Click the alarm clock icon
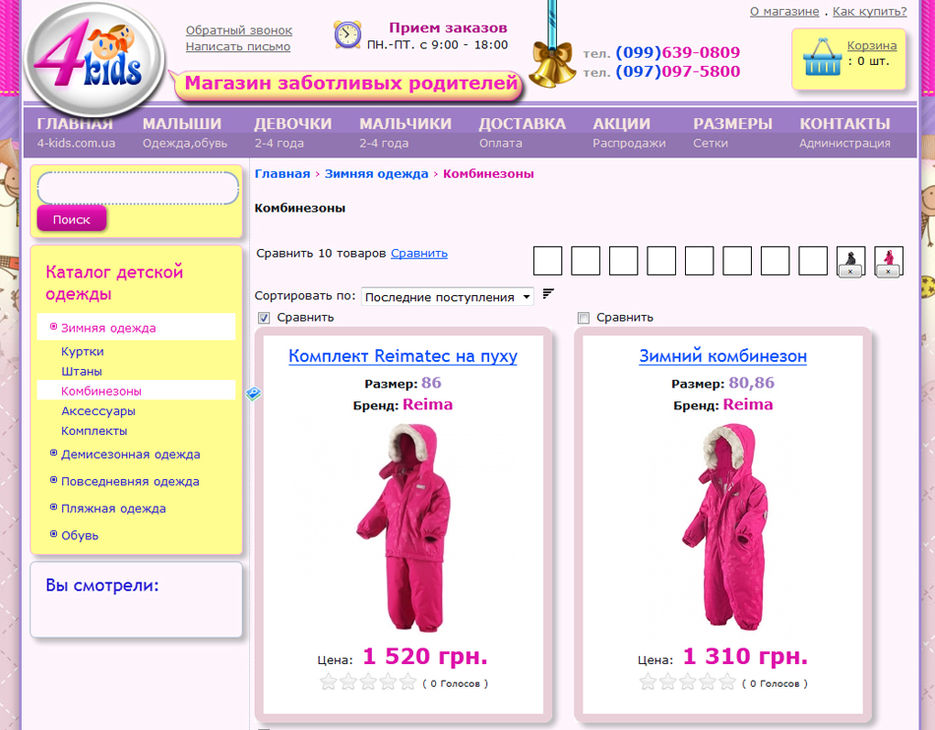 click(347, 35)
